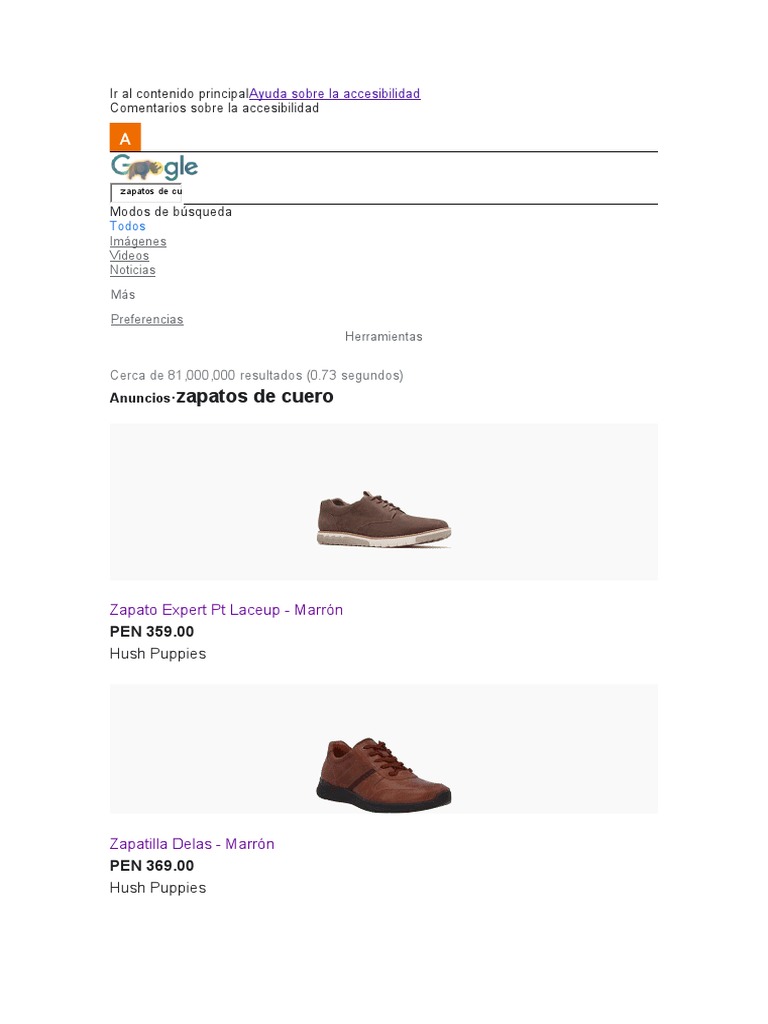
Task: Click the orange account avatar icon
Action: tap(125, 137)
